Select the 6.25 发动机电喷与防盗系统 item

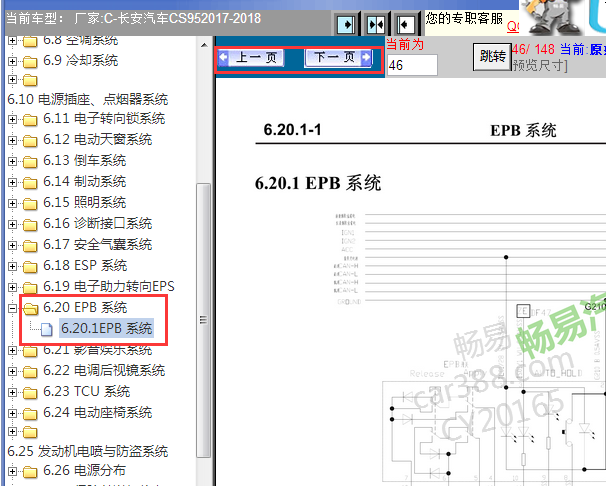click(x=88, y=451)
